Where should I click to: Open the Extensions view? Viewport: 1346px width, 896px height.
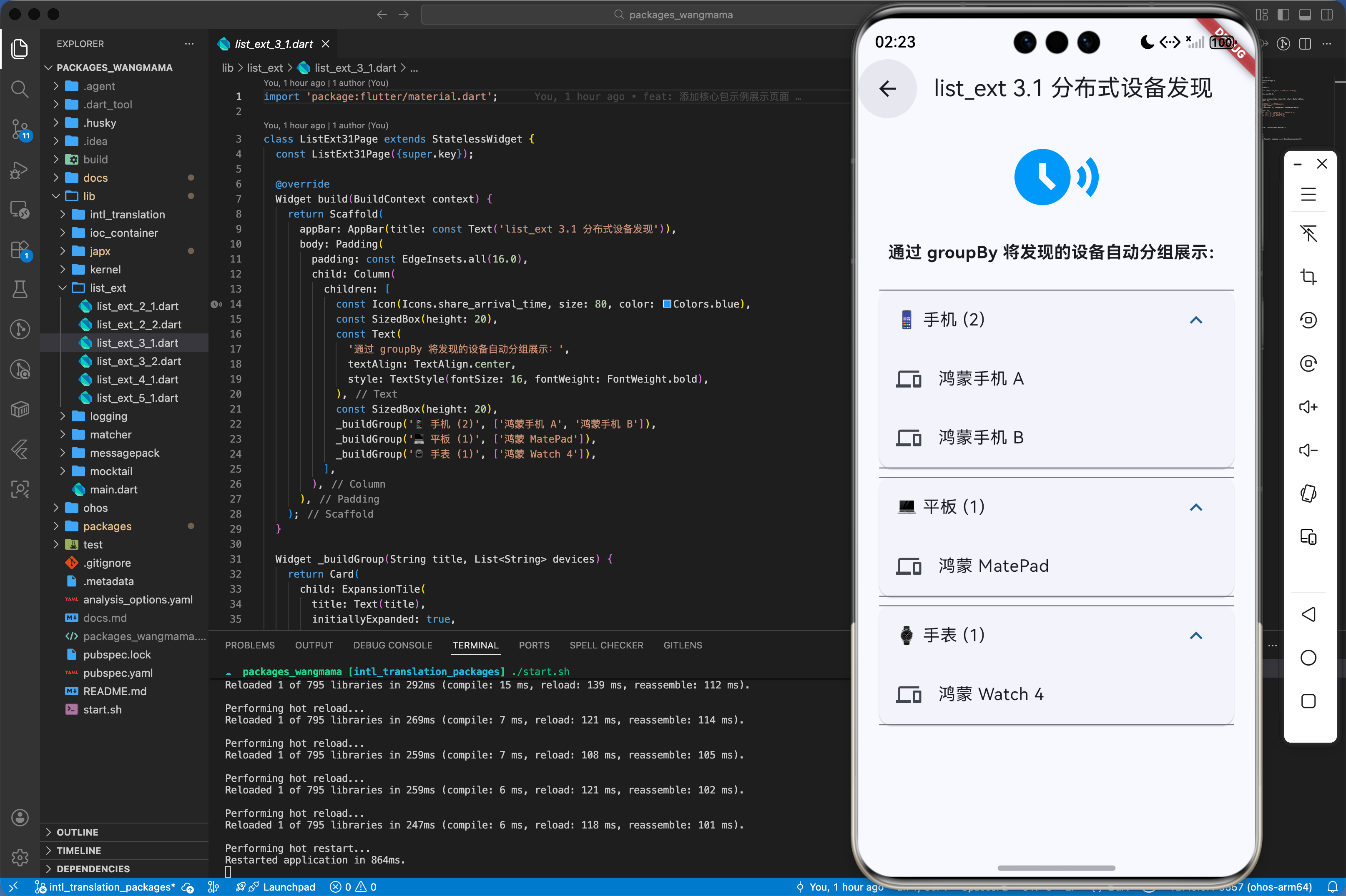pos(20,250)
